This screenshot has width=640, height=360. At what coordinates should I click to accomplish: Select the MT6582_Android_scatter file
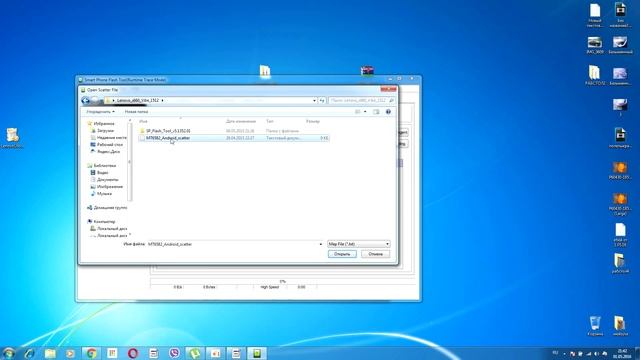point(233,138)
